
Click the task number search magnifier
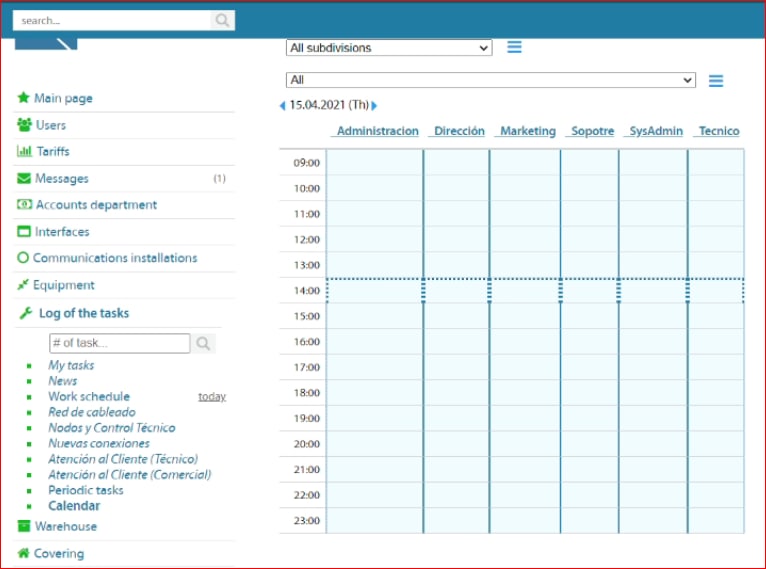(203, 343)
